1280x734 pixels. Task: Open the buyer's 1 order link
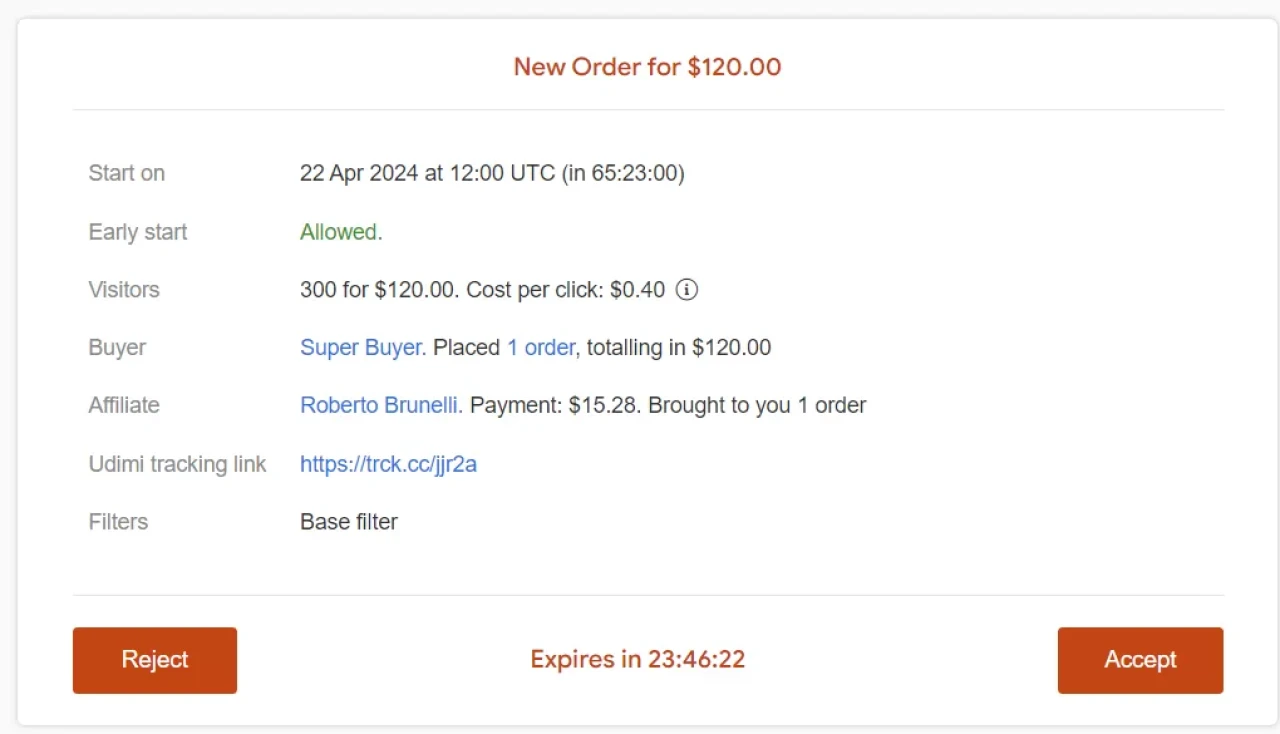540,348
